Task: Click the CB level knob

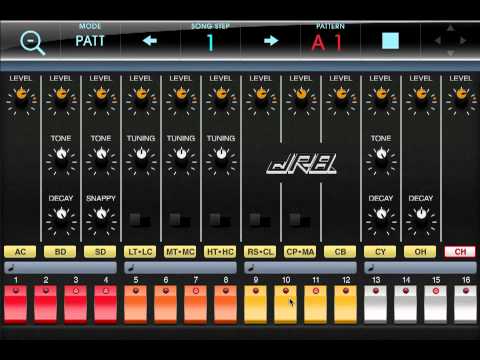Action: point(341,99)
